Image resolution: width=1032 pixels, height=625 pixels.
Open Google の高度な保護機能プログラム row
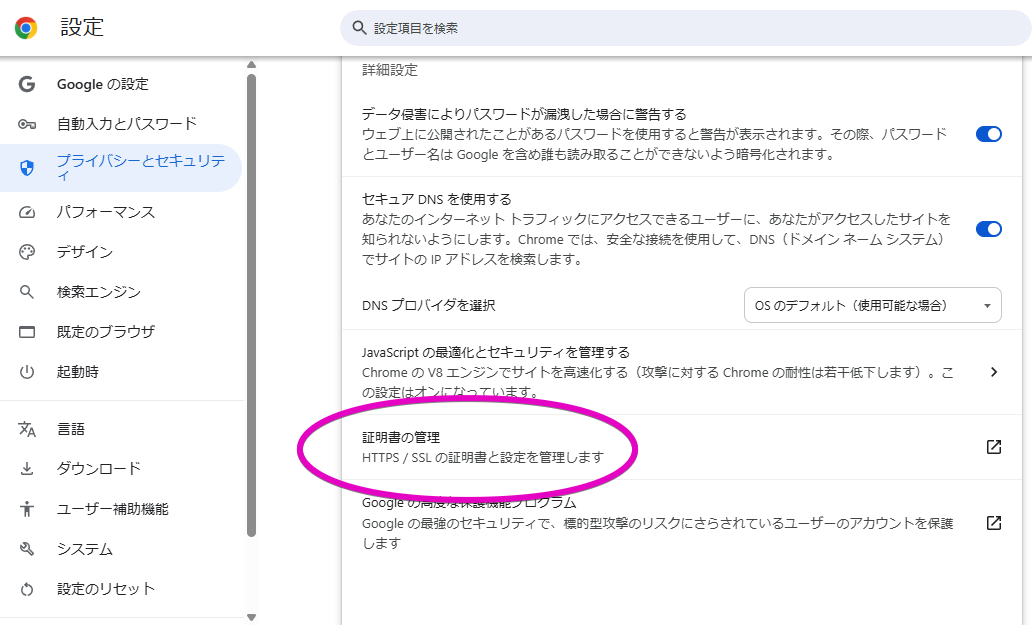pos(682,523)
